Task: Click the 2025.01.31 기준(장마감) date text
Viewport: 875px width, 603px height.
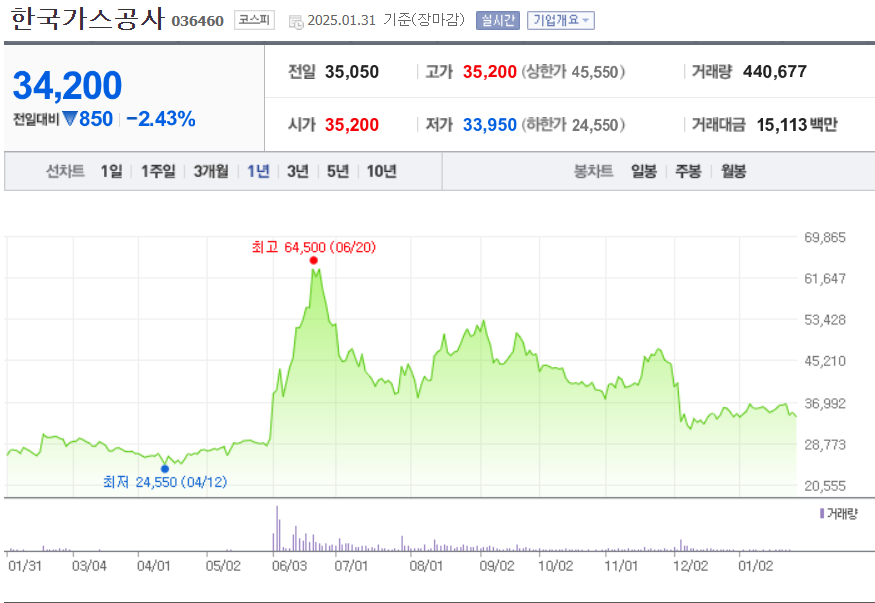Action: (386, 20)
